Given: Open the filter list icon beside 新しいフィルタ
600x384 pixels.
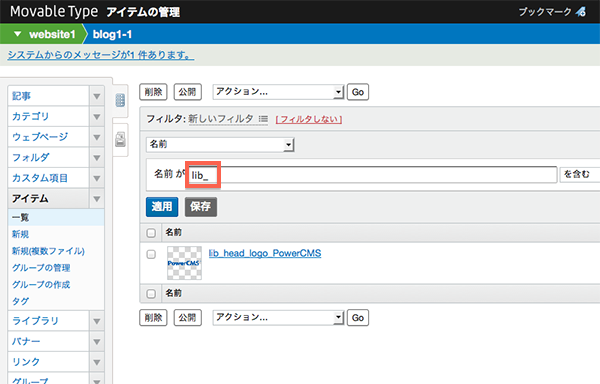Looking at the screenshot, I should [263, 119].
